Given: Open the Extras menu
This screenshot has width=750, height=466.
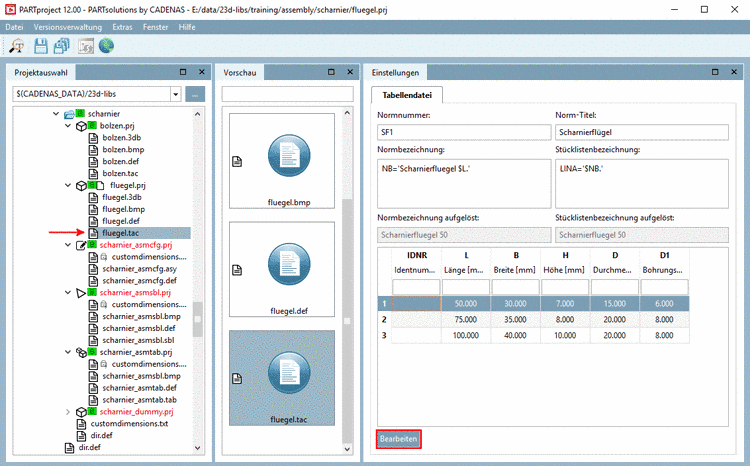Looking at the screenshot, I should [x=122, y=26].
